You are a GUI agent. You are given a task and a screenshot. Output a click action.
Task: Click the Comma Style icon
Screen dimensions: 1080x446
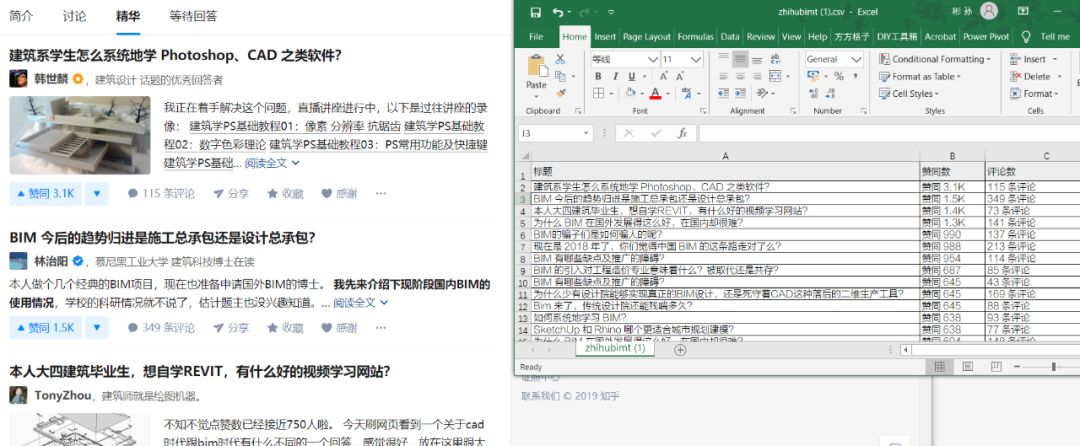856,76
